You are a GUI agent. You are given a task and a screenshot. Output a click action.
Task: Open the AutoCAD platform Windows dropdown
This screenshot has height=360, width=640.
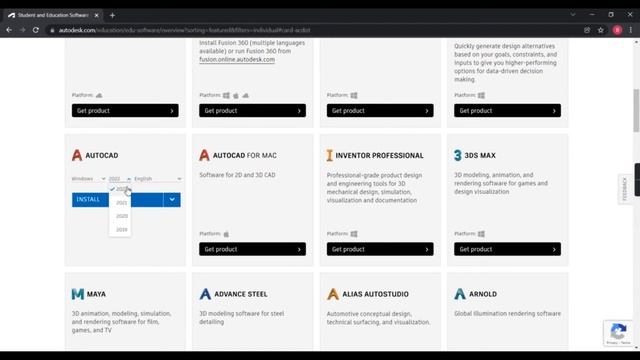pyautogui.click(x=89, y=179)
